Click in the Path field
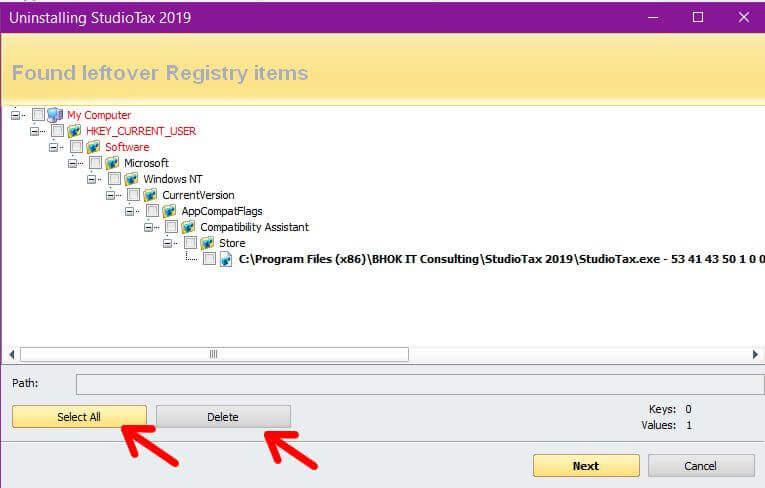Viewport: 765px width, 488px height. pos(420,385)
